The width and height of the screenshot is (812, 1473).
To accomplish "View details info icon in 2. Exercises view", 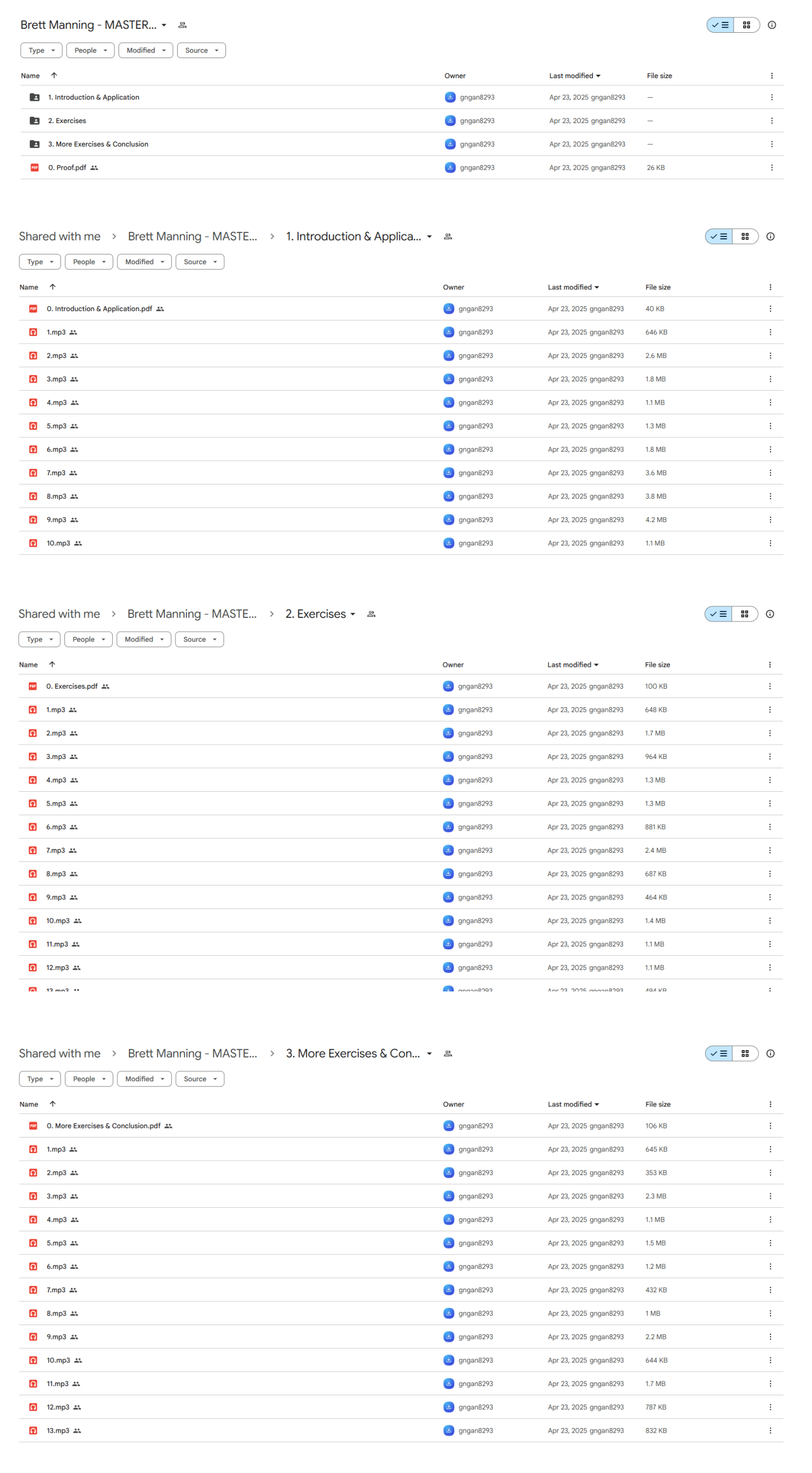I will [x=769, y=614].
